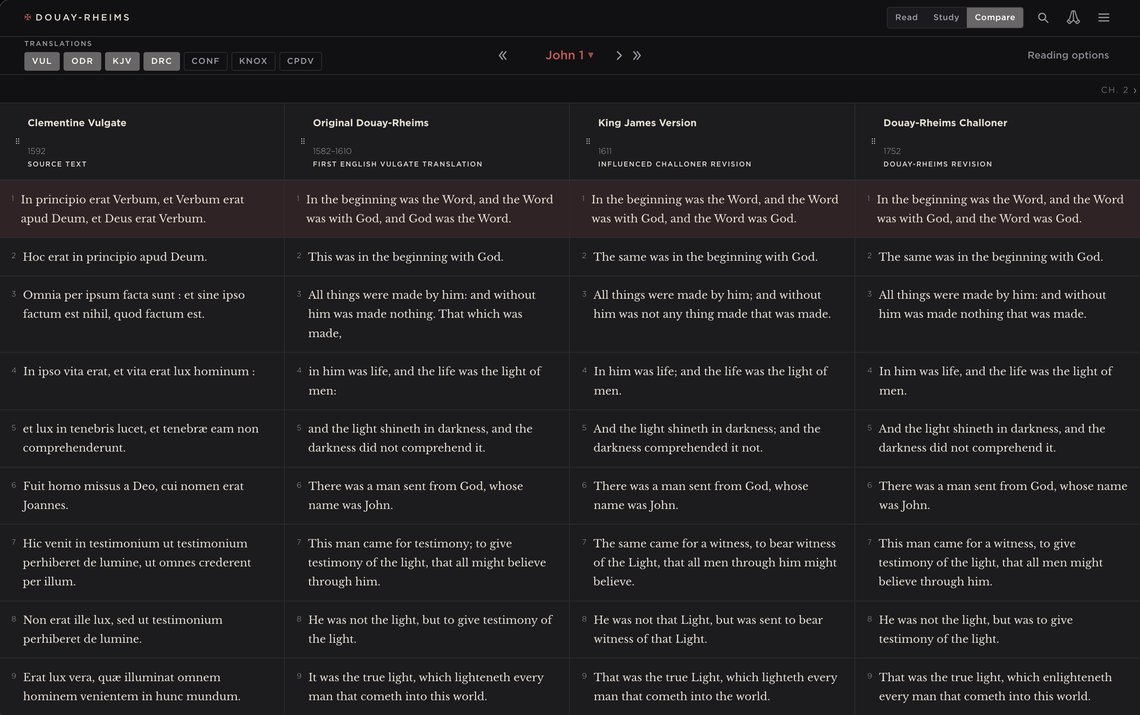Skip to next book using double-right chevron
The height and width of the screenshot is (715, 1140).
638,55
